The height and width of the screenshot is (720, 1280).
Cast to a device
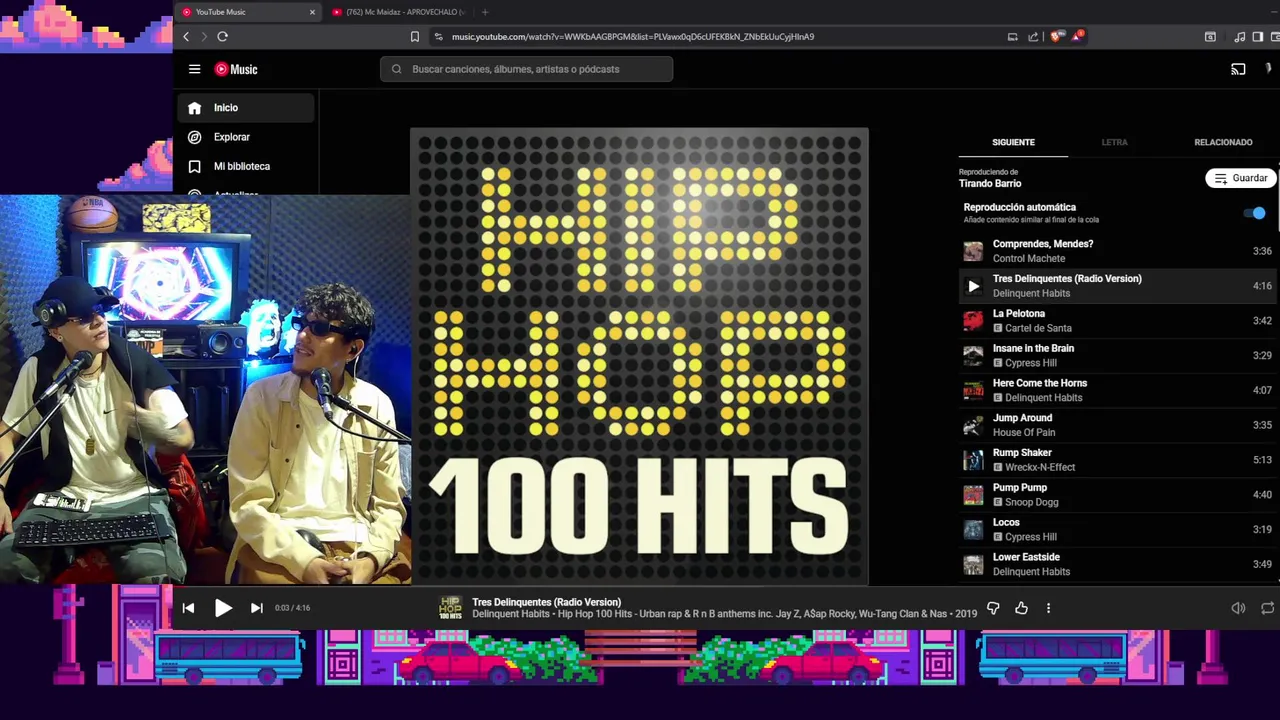pyautogui.click(x=1238, y=69)
